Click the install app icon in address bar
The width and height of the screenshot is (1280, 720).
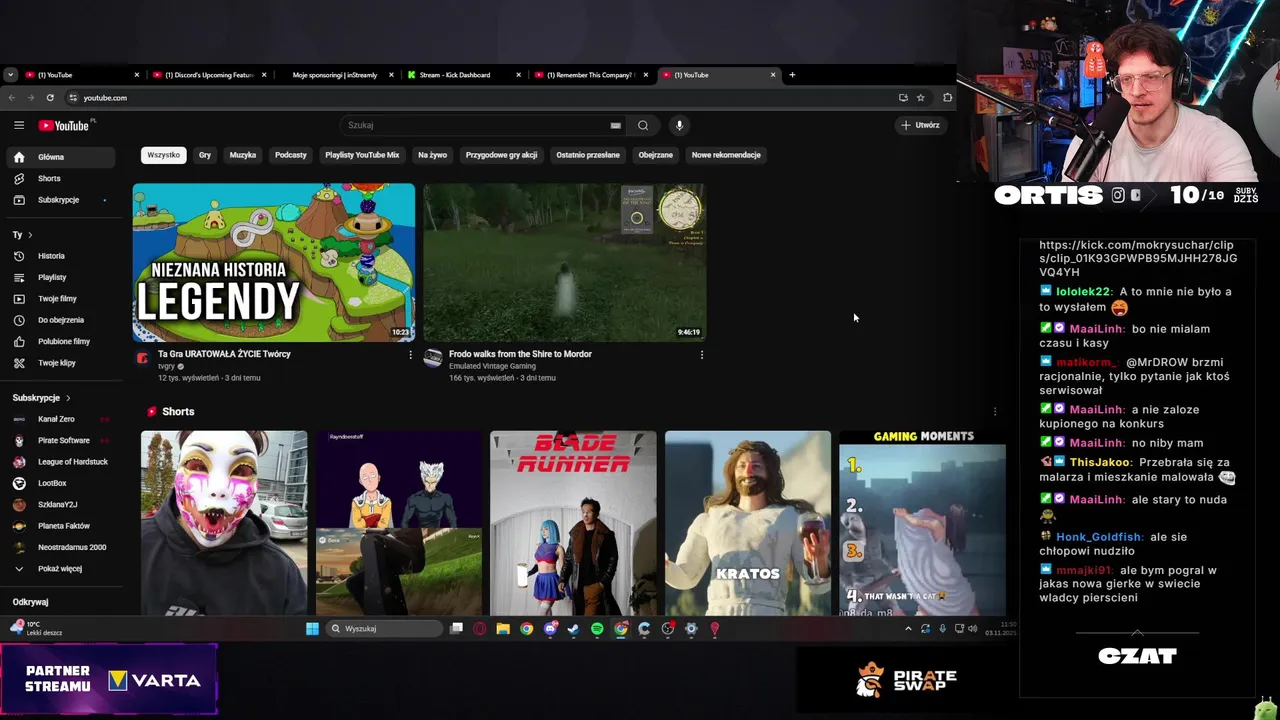coord(903,98)
